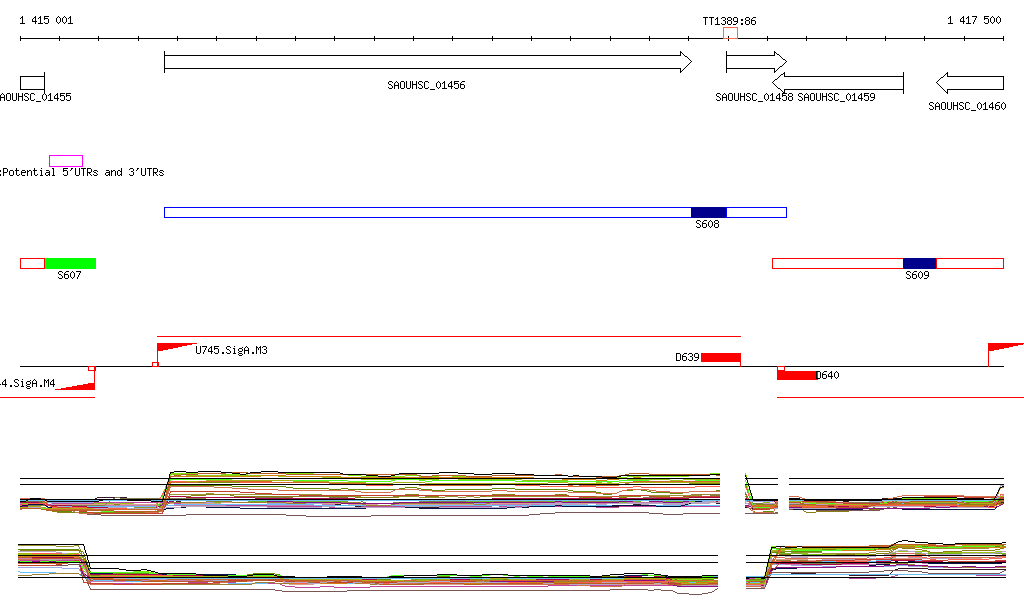Click the red promoter flag at far right
Viewport: 1024px width, 611px height.
point(1003,347)
